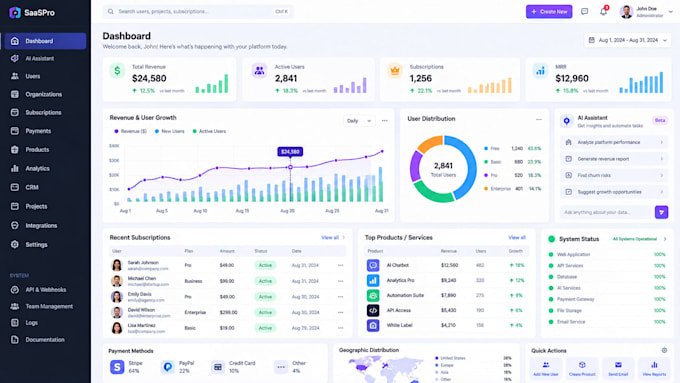Image resolution: width=680 pixels, height=383 pixels.
Task: Open row options for David Wilson
Action: tap(340, 312)
